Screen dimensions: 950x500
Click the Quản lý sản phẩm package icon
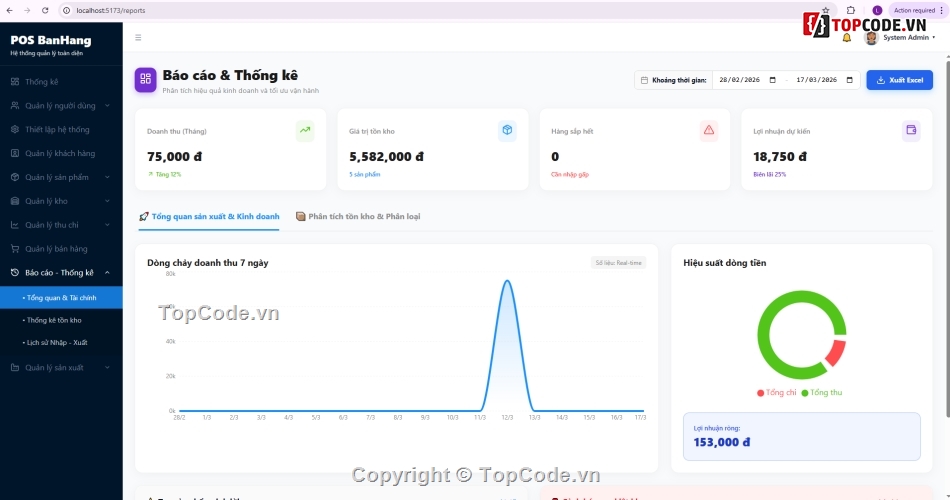[x=15, y=177]
